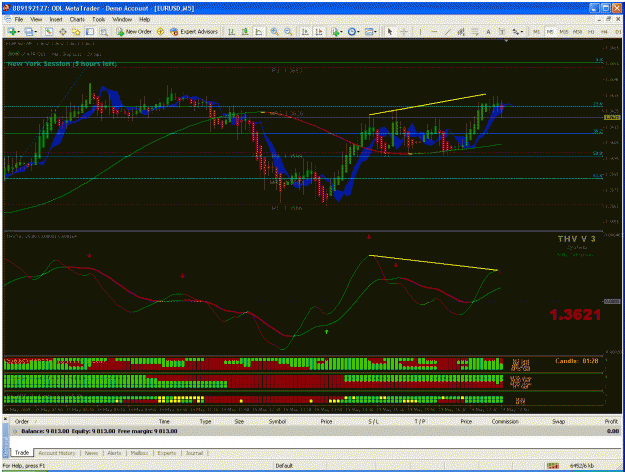This screenshot has height=472, width=625.
Task: Open the File menu
Action: pyautogui.click(x=19, y=19)
